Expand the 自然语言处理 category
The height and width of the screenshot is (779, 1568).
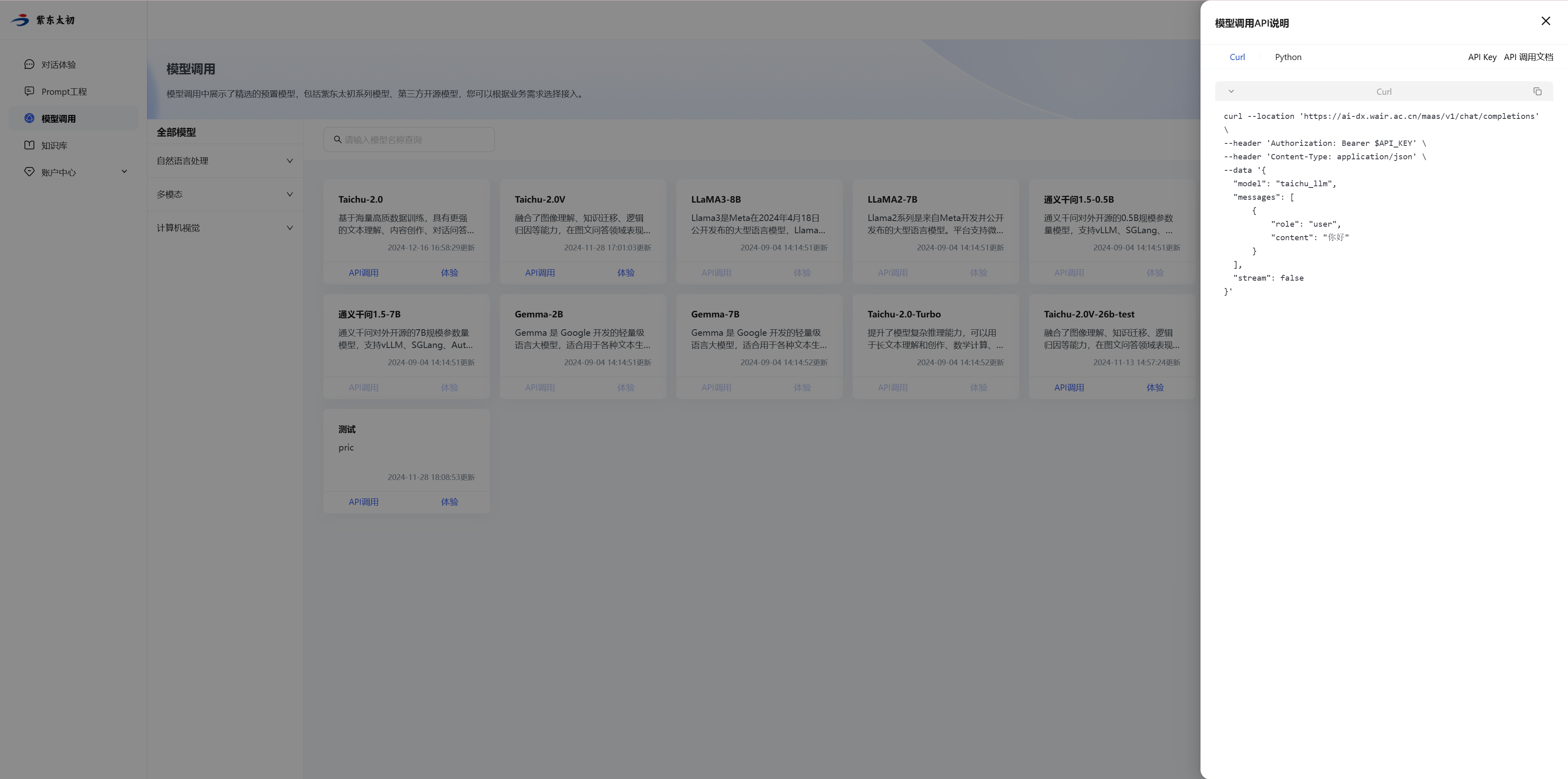coord(289,161)
